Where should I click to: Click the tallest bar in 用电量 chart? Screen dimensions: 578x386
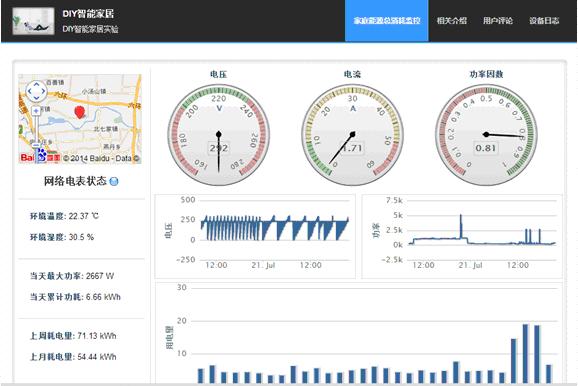(525, 353)
